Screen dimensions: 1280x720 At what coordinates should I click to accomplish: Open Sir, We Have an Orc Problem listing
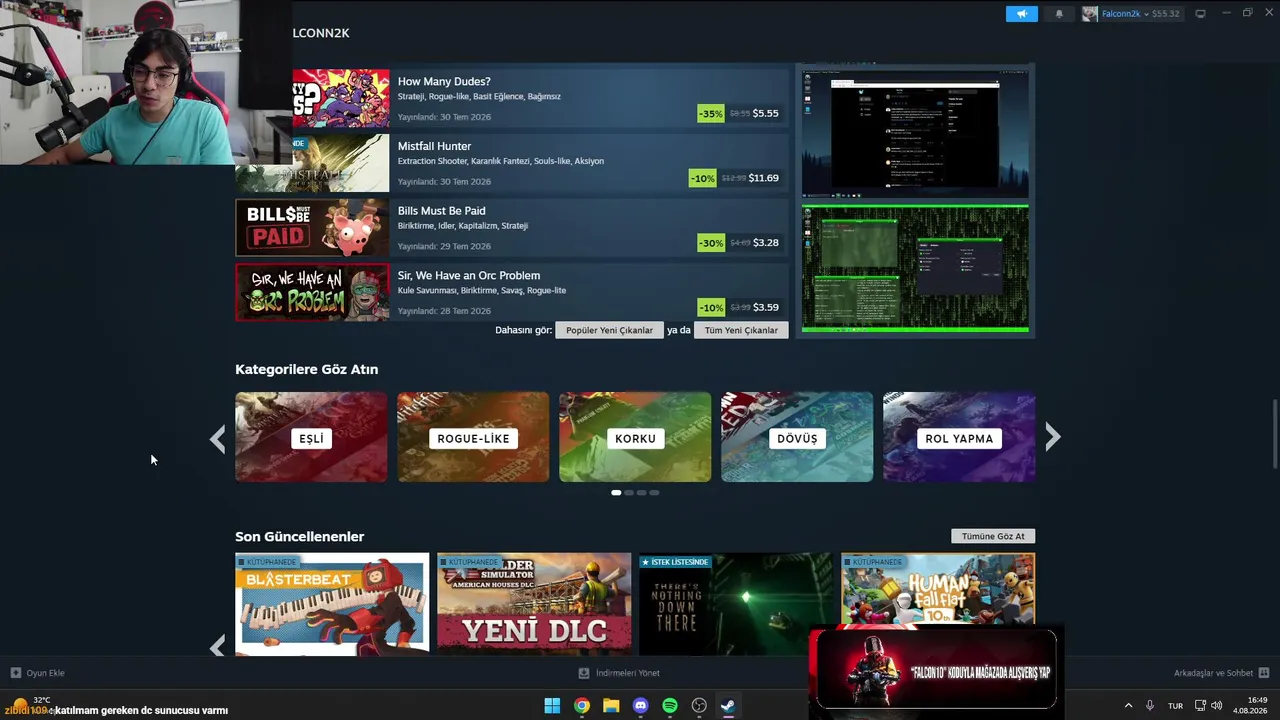click(x=511, y=292)
